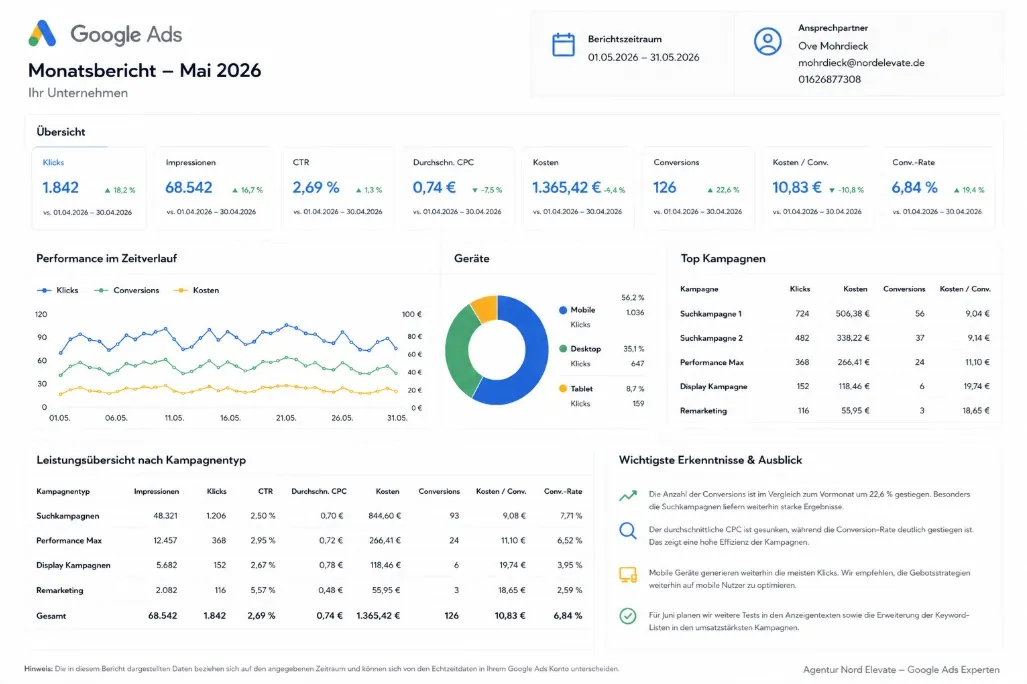
Task: Click the contact person avatar icon
Action: tap(767, 41)
